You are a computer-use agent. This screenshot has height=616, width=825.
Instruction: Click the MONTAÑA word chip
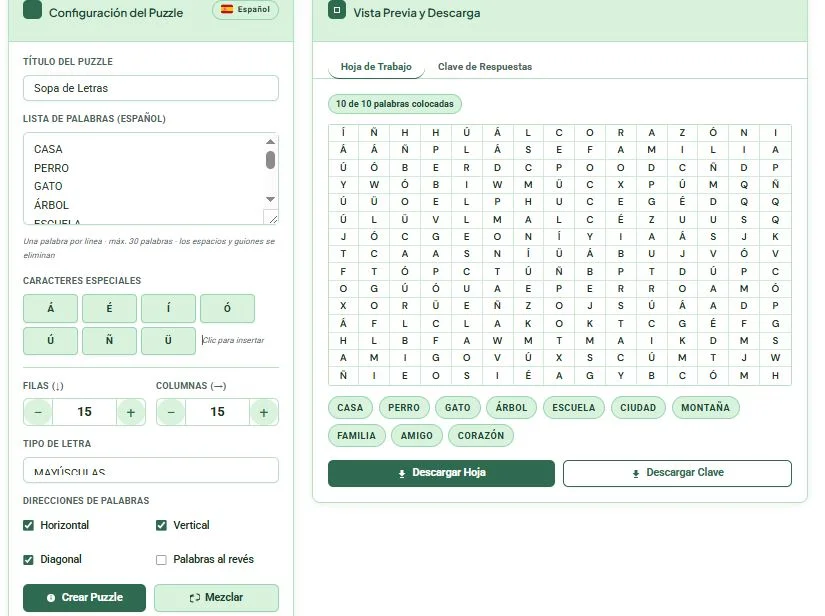[706, 407]
